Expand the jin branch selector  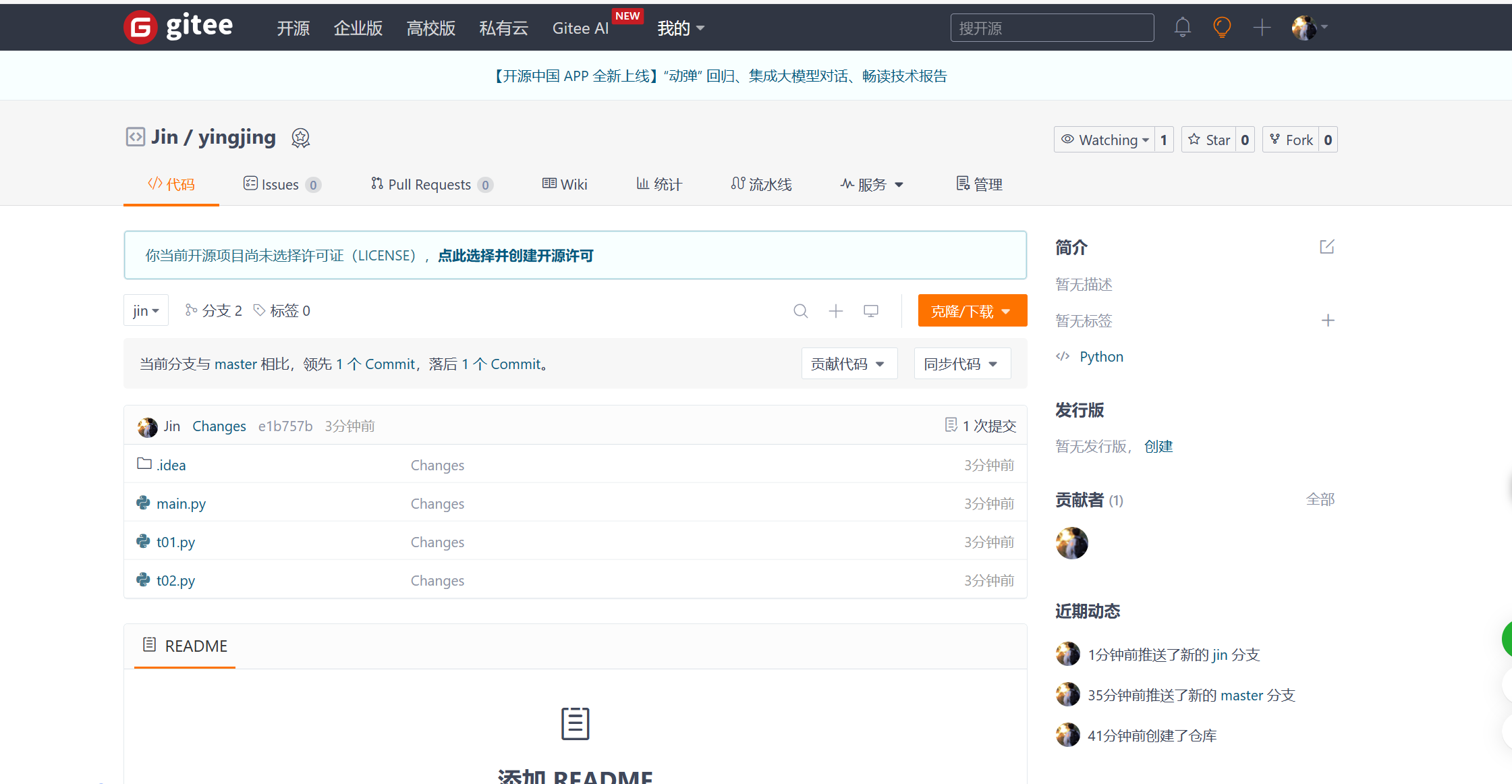click(146, 310)
